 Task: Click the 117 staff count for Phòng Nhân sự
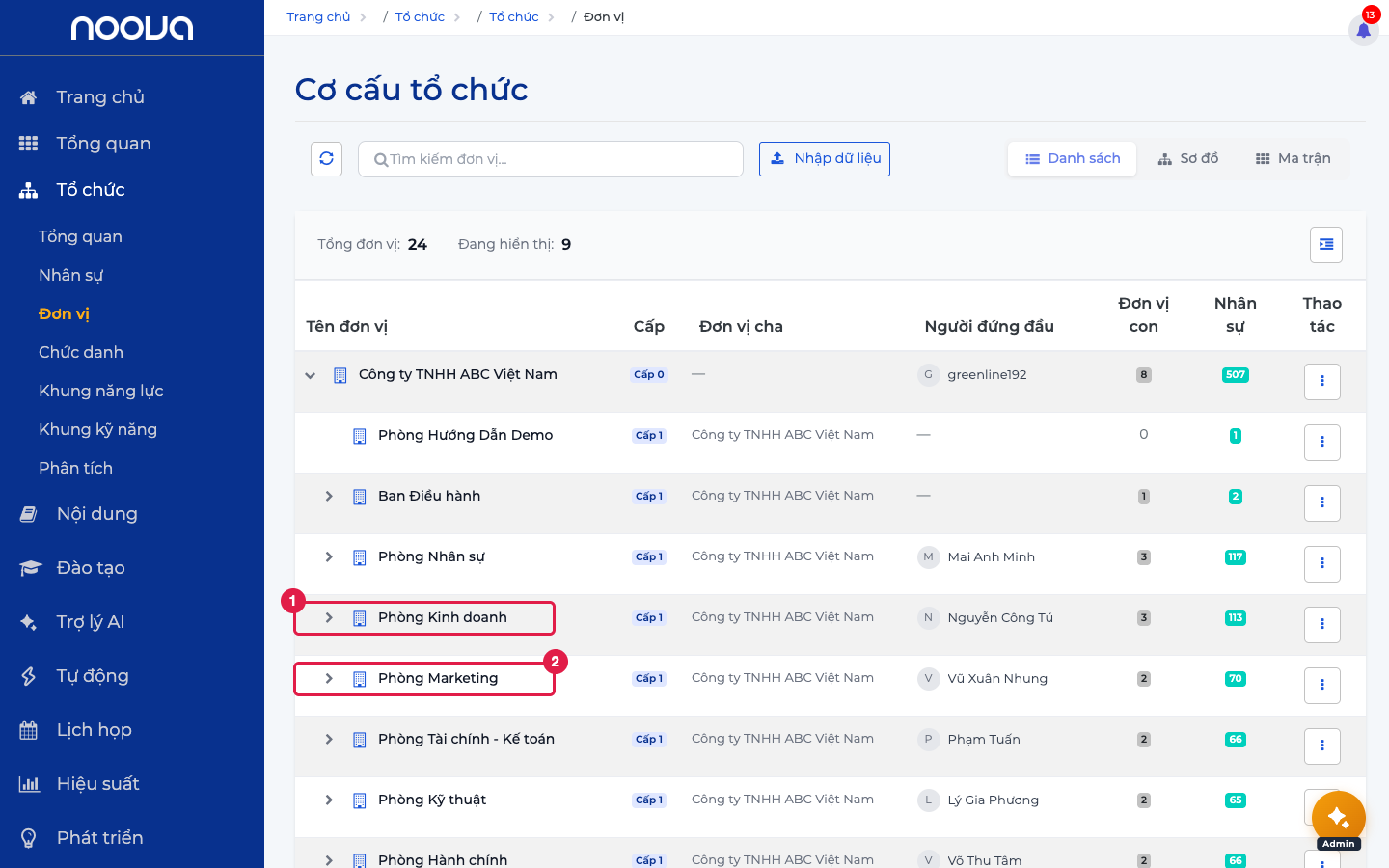point(1236,557)
